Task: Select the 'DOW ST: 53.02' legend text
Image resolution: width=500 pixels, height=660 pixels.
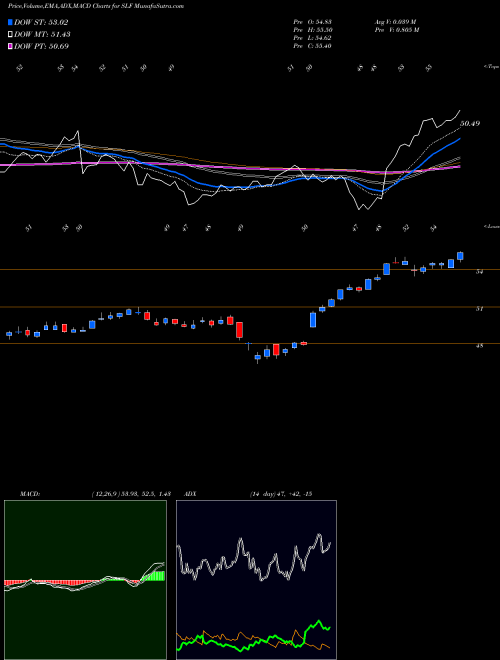Action: [x=41, y=22]
